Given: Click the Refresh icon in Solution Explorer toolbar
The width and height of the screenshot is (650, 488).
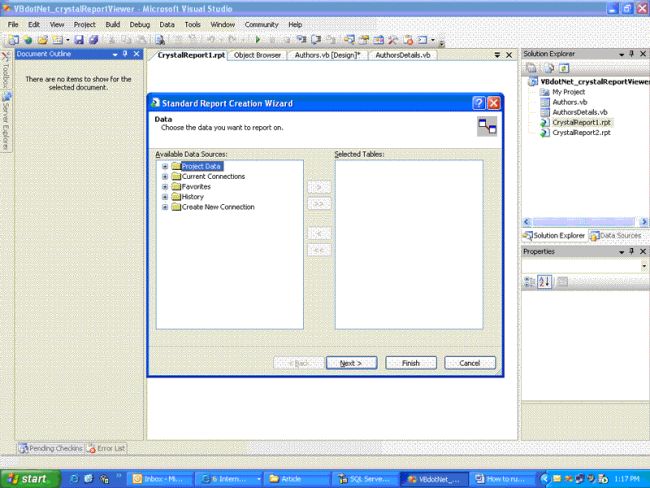Looking at the screenshot, I should click(x=564, y=68).
